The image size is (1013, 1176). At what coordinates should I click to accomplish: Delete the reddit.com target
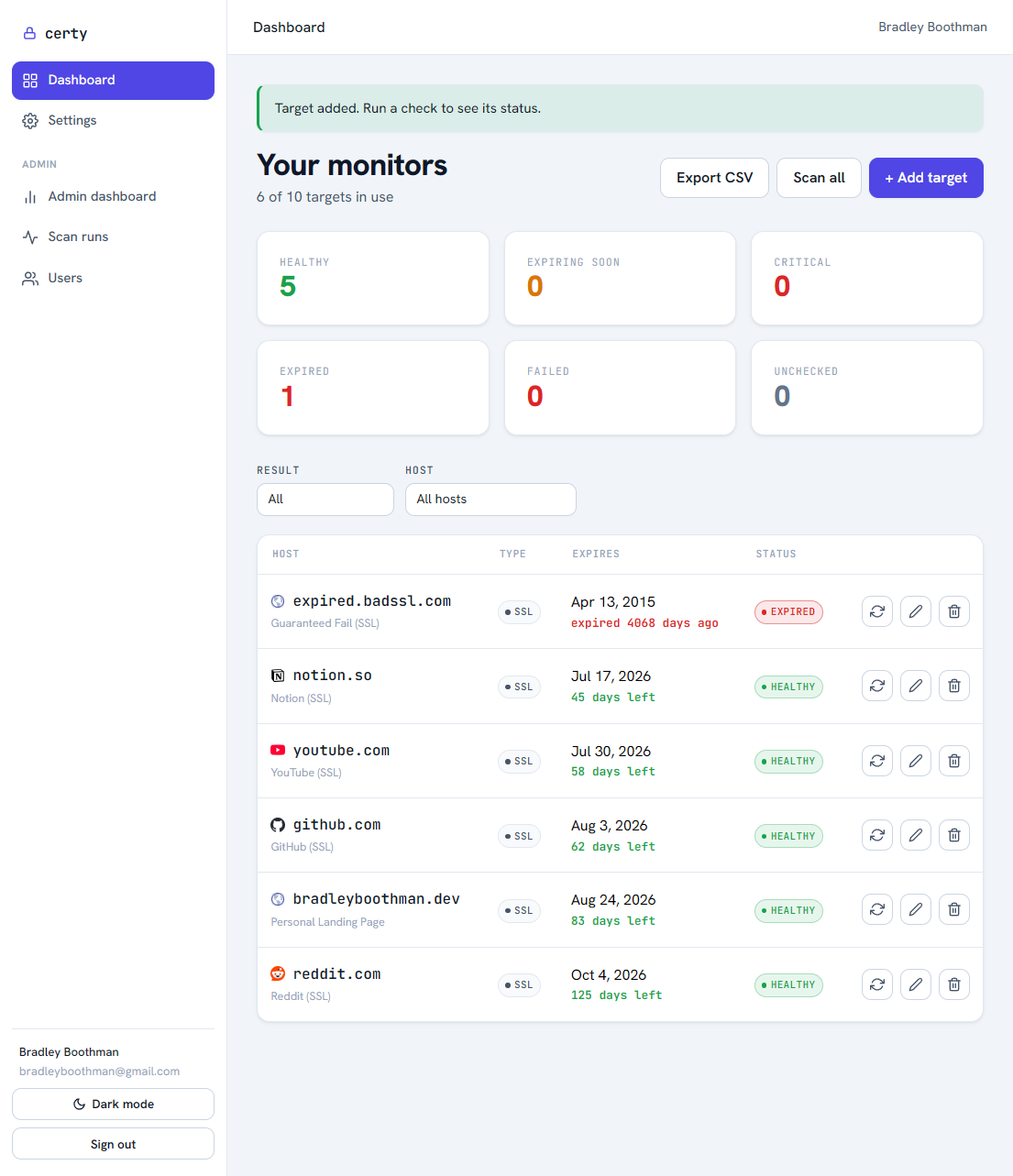coord(954,984)
